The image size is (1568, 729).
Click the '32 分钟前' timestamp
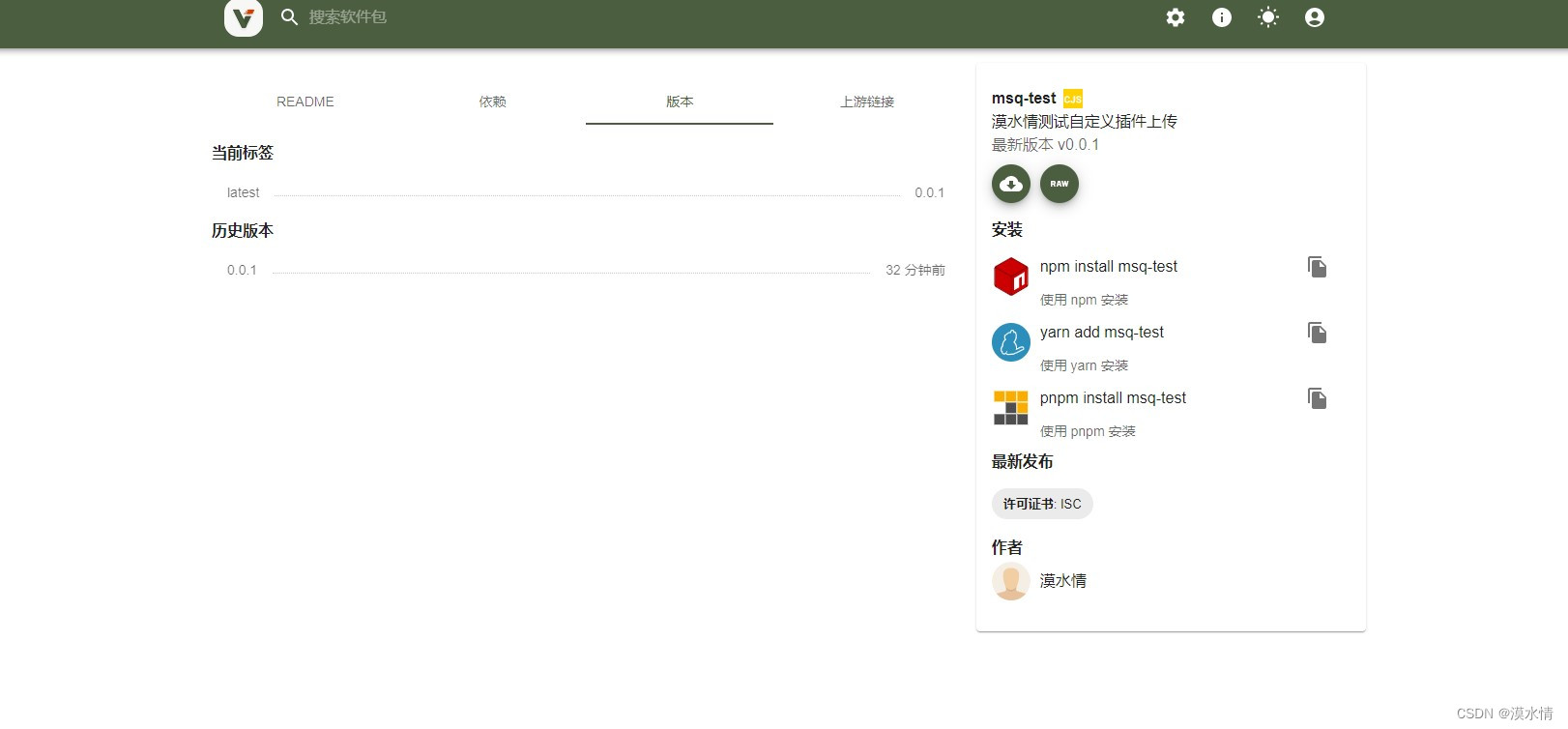pyautogui.click(x=915, y=270)
